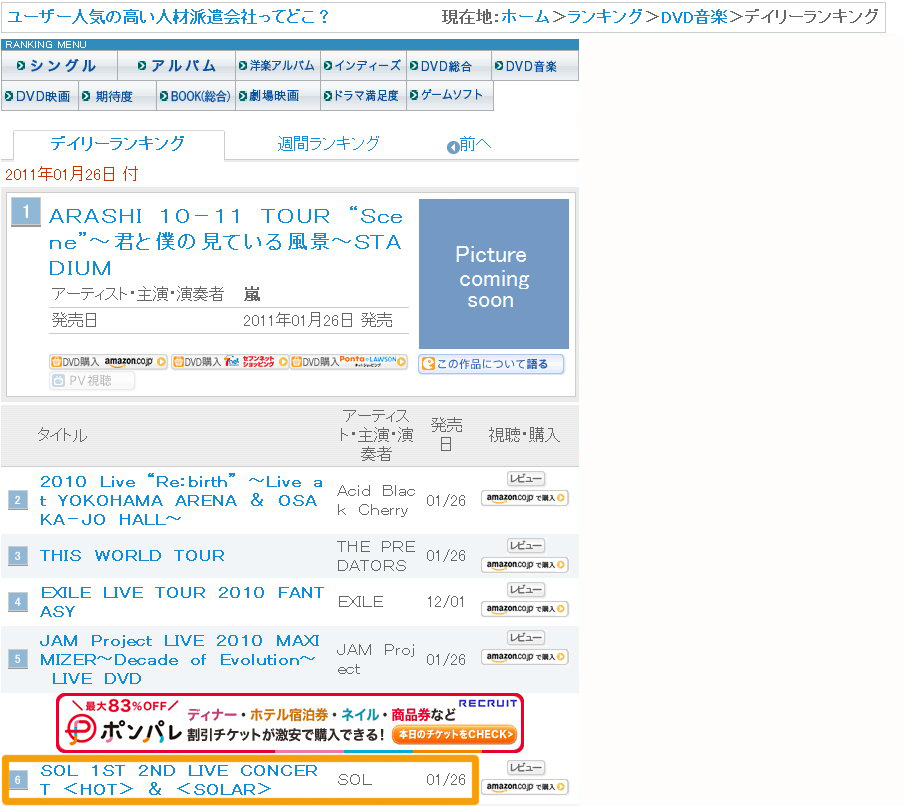
Task: Open the 洋楽アルバム ranking menu
Action: 277,66
